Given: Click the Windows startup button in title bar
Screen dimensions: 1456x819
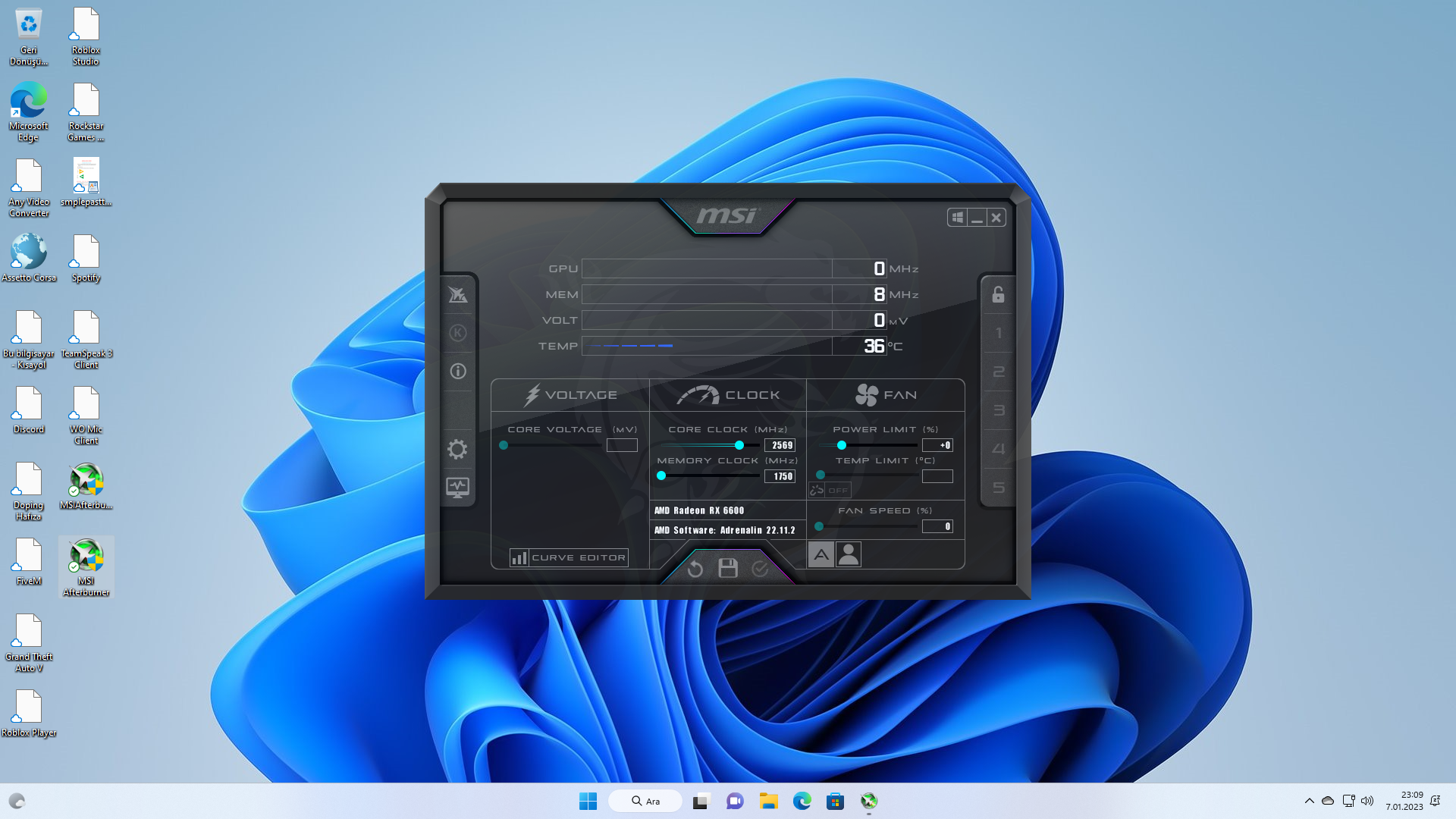Looking at the screenshot, I should (958, 218).
